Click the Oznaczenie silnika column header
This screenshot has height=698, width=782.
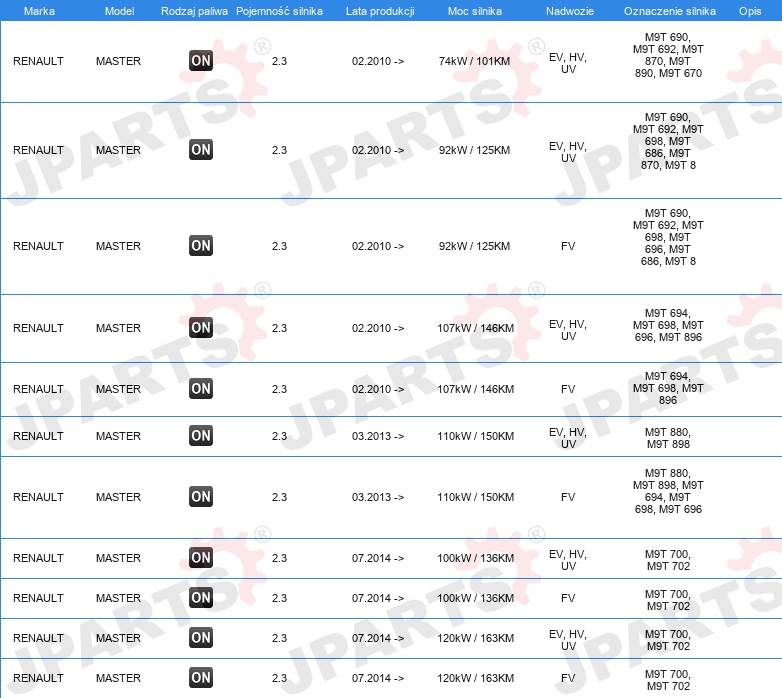click(669, 11)
